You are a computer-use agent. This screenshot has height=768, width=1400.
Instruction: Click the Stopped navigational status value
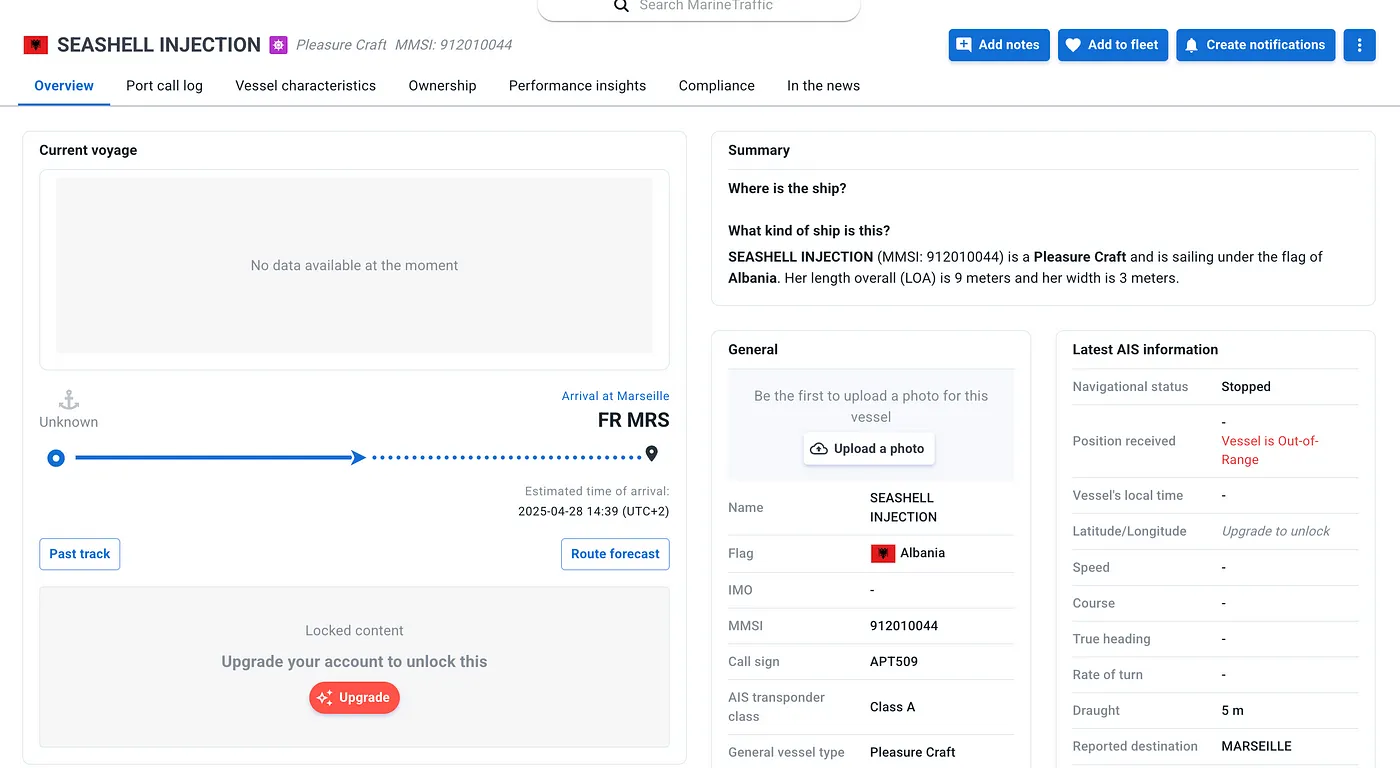[1246, 387]
